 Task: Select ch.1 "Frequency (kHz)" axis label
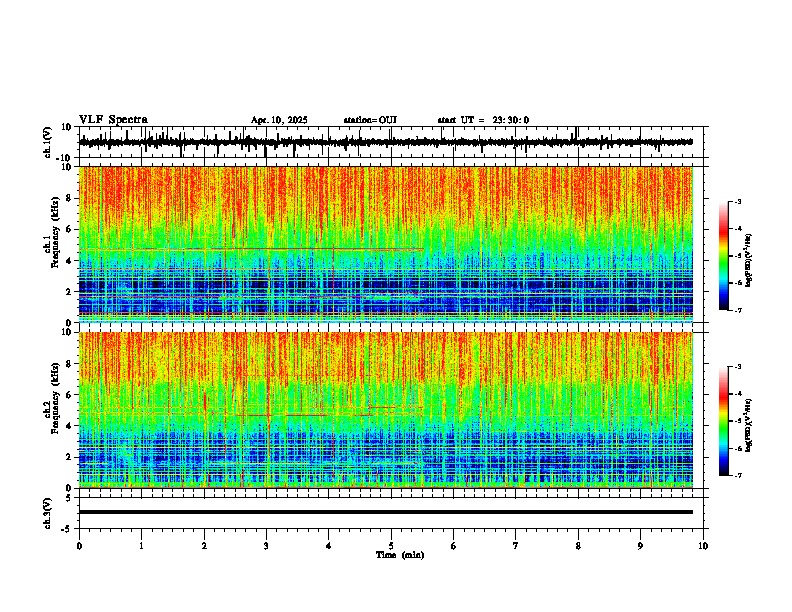pyautogui.click(x=55, y=232)
